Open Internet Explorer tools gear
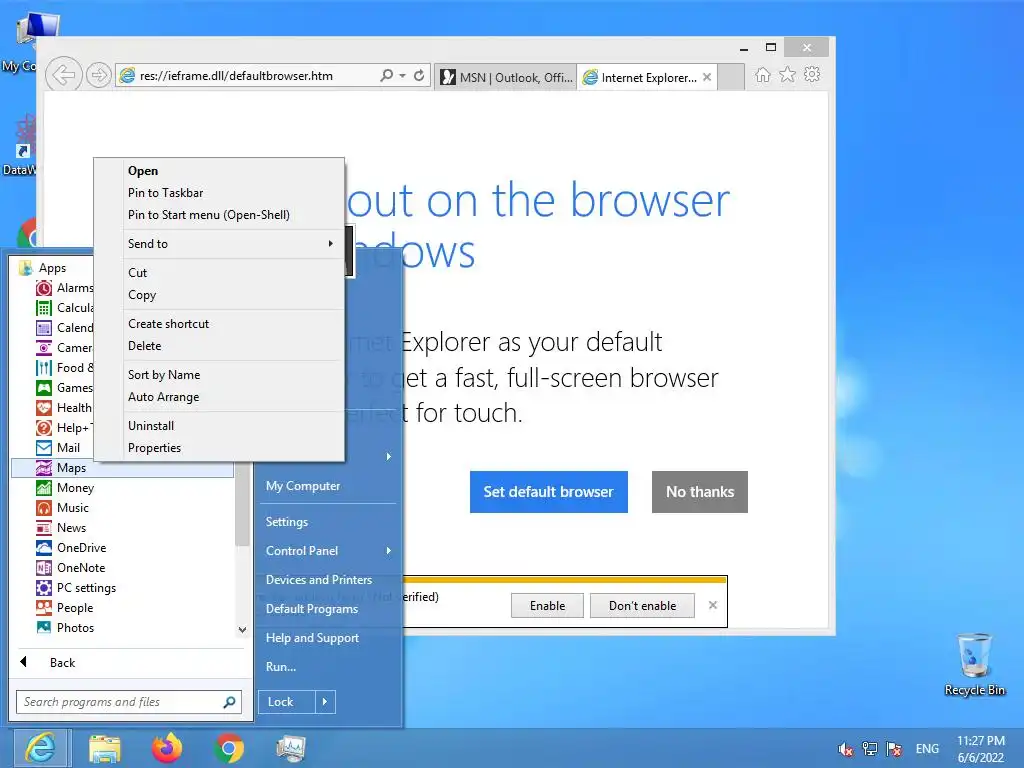The image size is (1024, 768). (812, 74)
